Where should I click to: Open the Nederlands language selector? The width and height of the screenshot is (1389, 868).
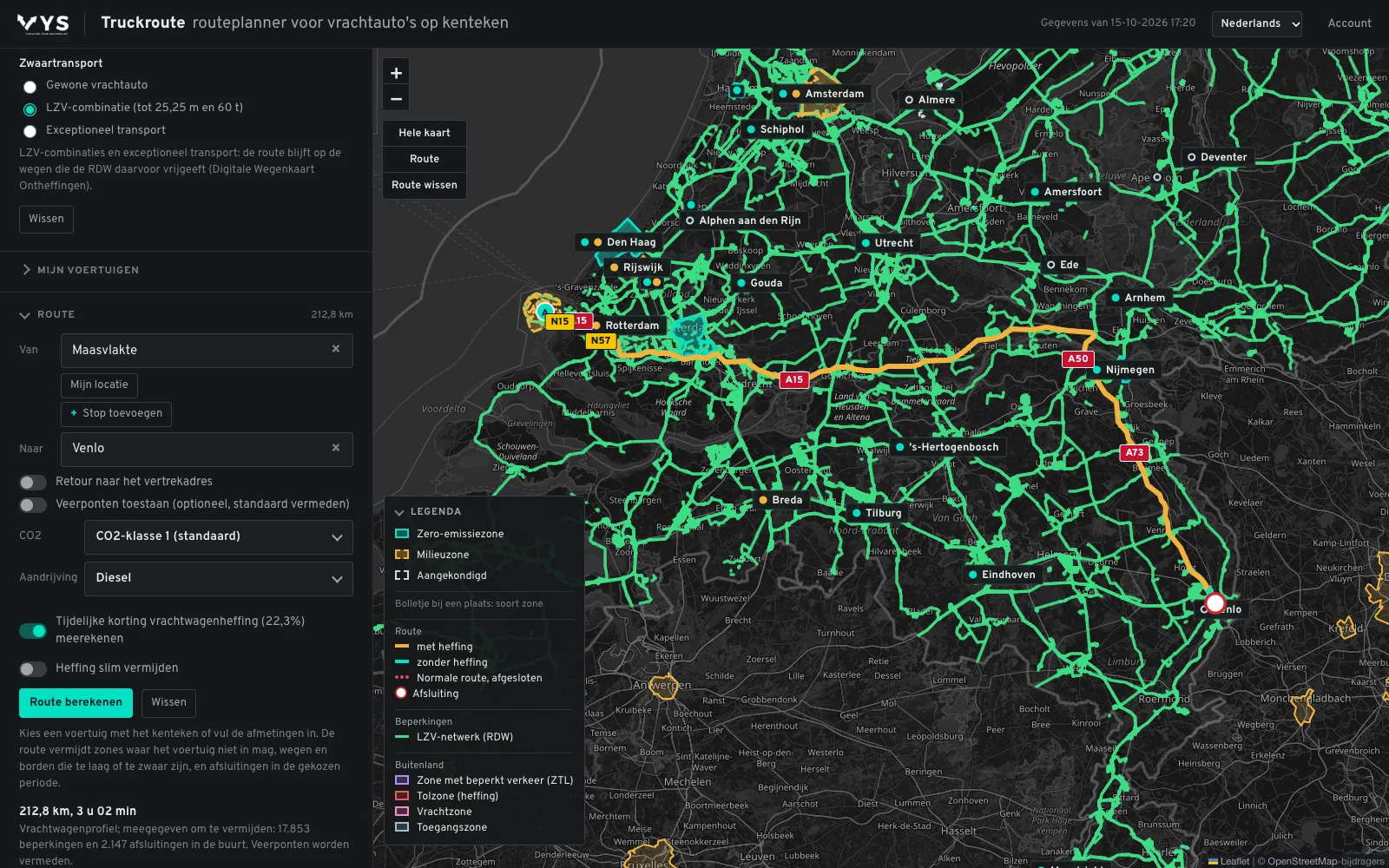click(x=1257, y=23)
